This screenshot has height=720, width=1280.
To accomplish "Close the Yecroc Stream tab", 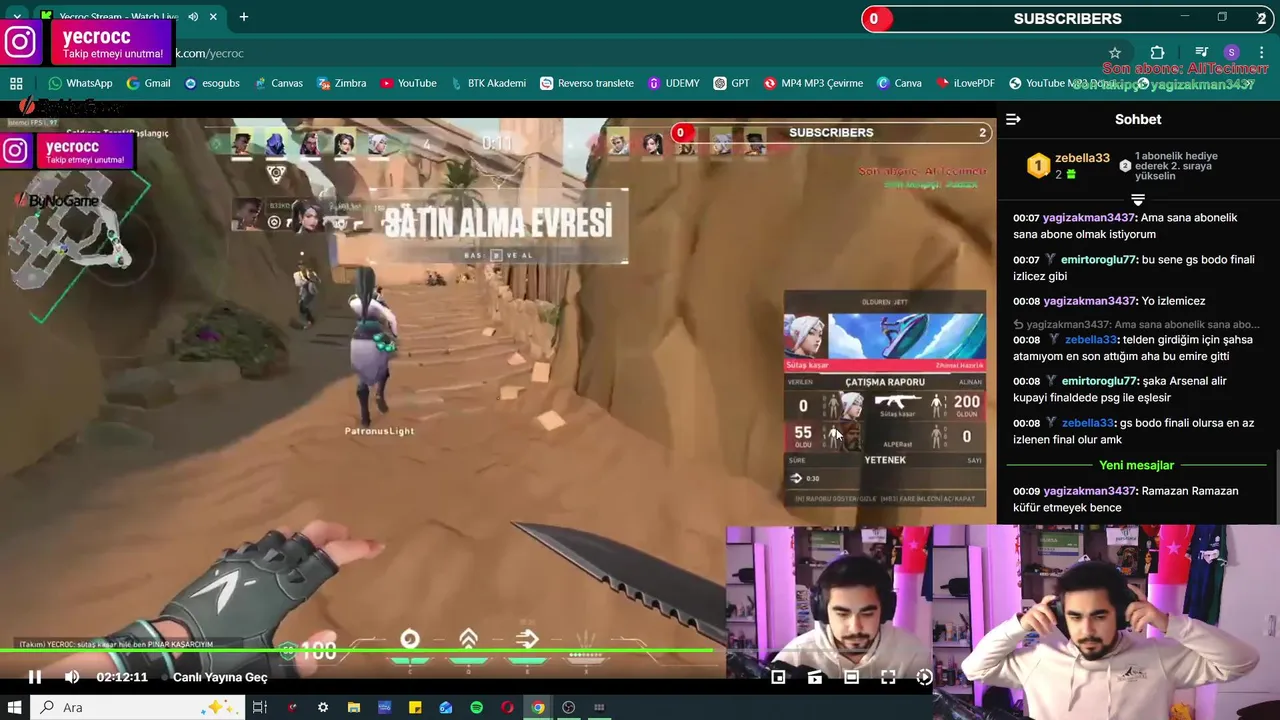I will tap(213, 17).
